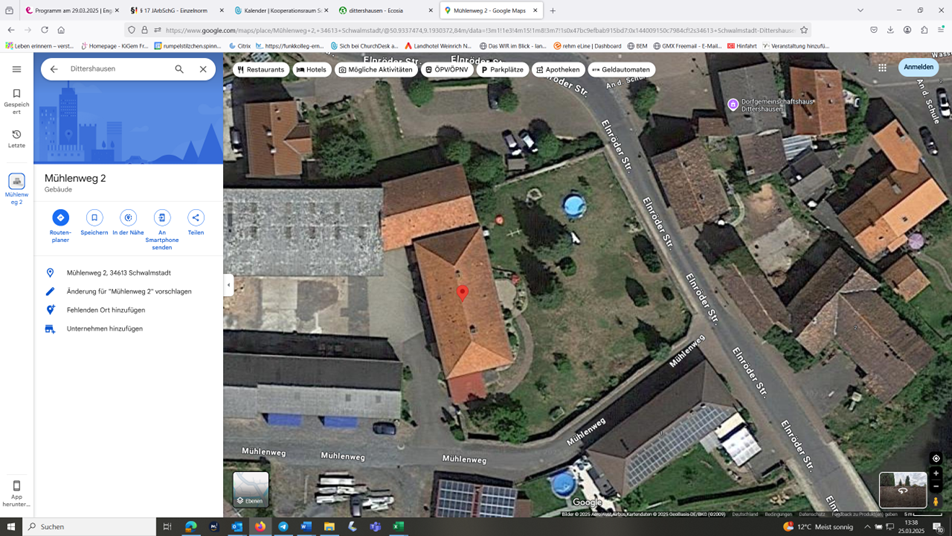
Task: Clear the search with the X icon
Action: tap(203, 69)
